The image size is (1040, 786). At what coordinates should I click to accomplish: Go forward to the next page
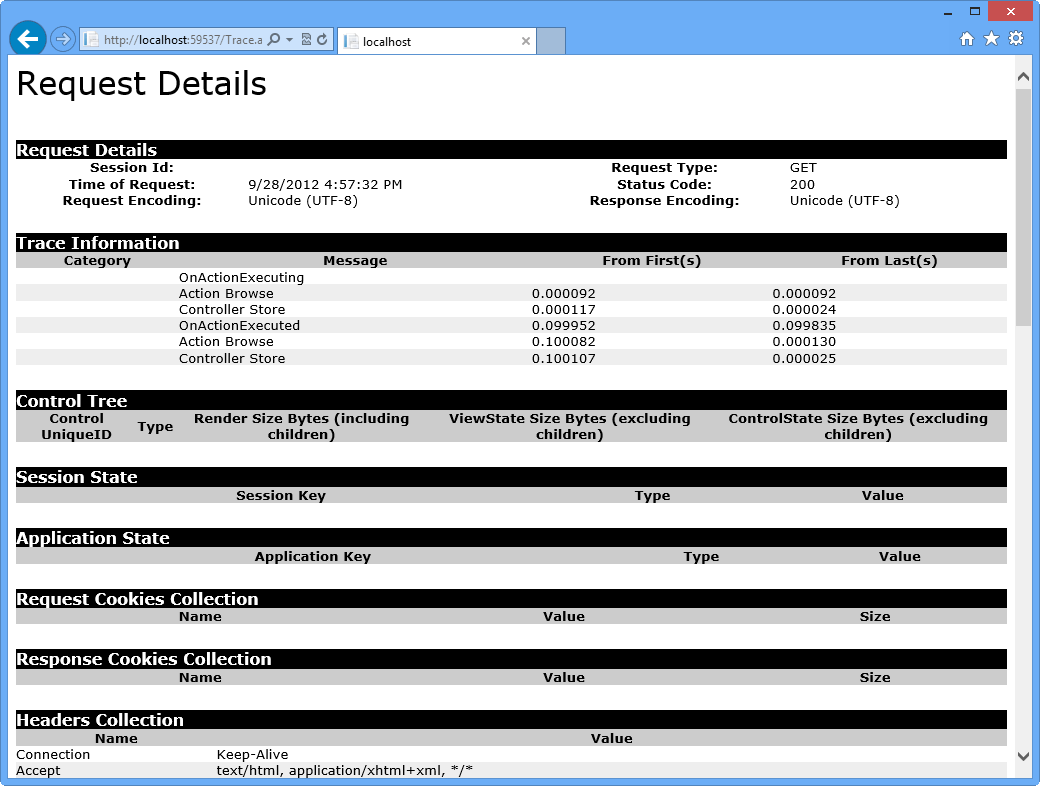[62, 38]
